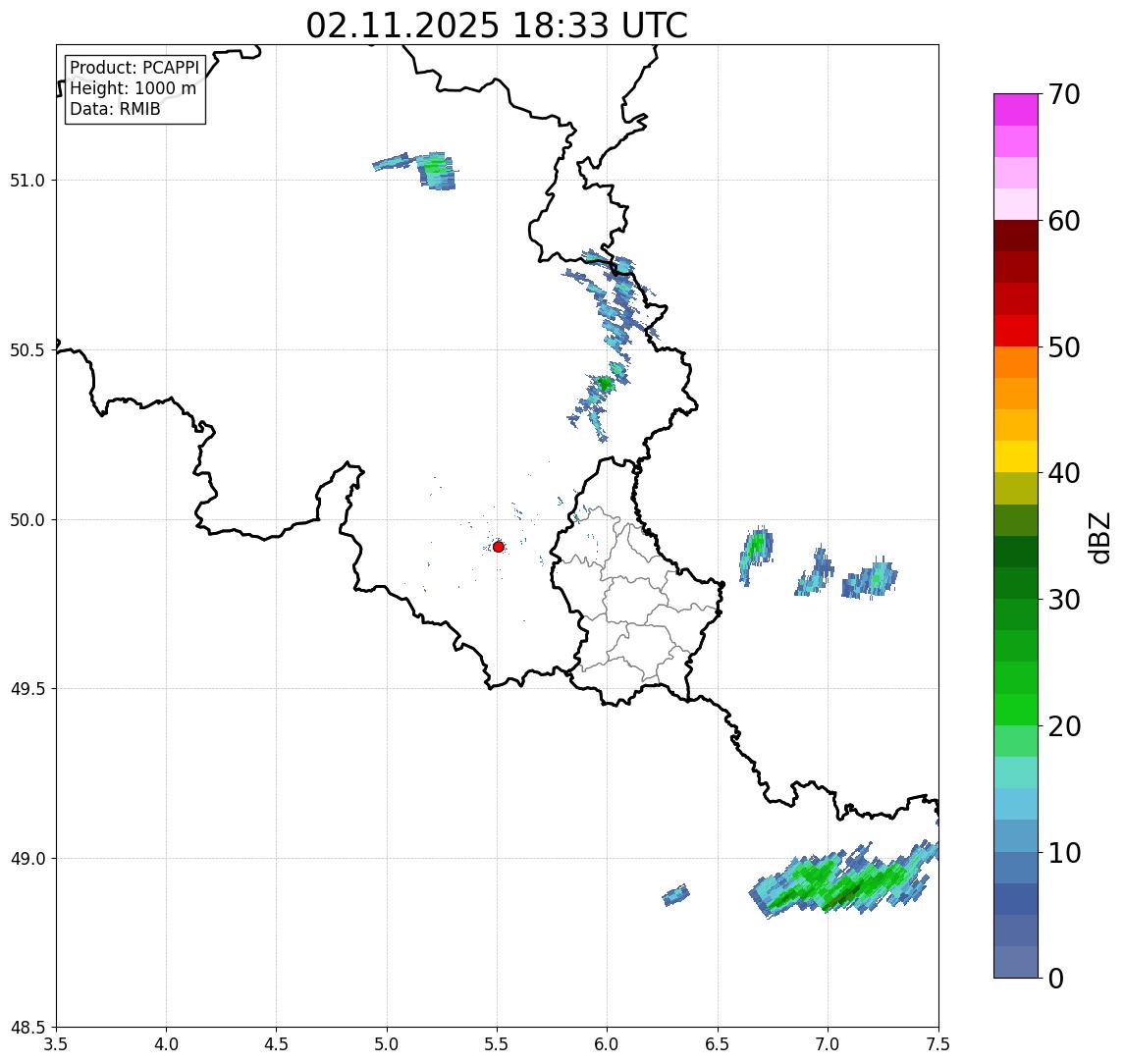Click latitude axis label 51.0

[27, 181]
